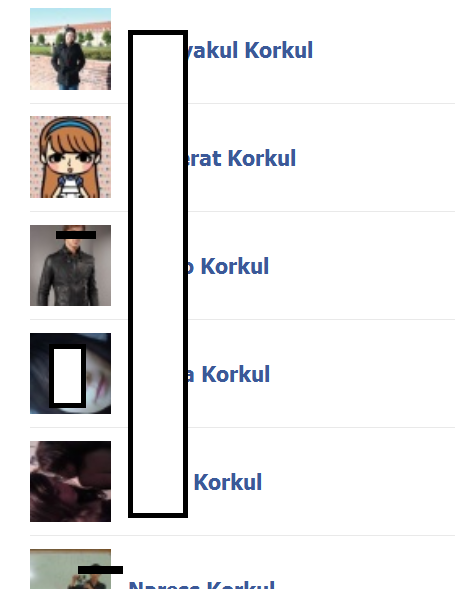This screenshot has width=455, height=589.
Task: Click blank row space beside 'a Korkul'
Action: click(363, 374)
